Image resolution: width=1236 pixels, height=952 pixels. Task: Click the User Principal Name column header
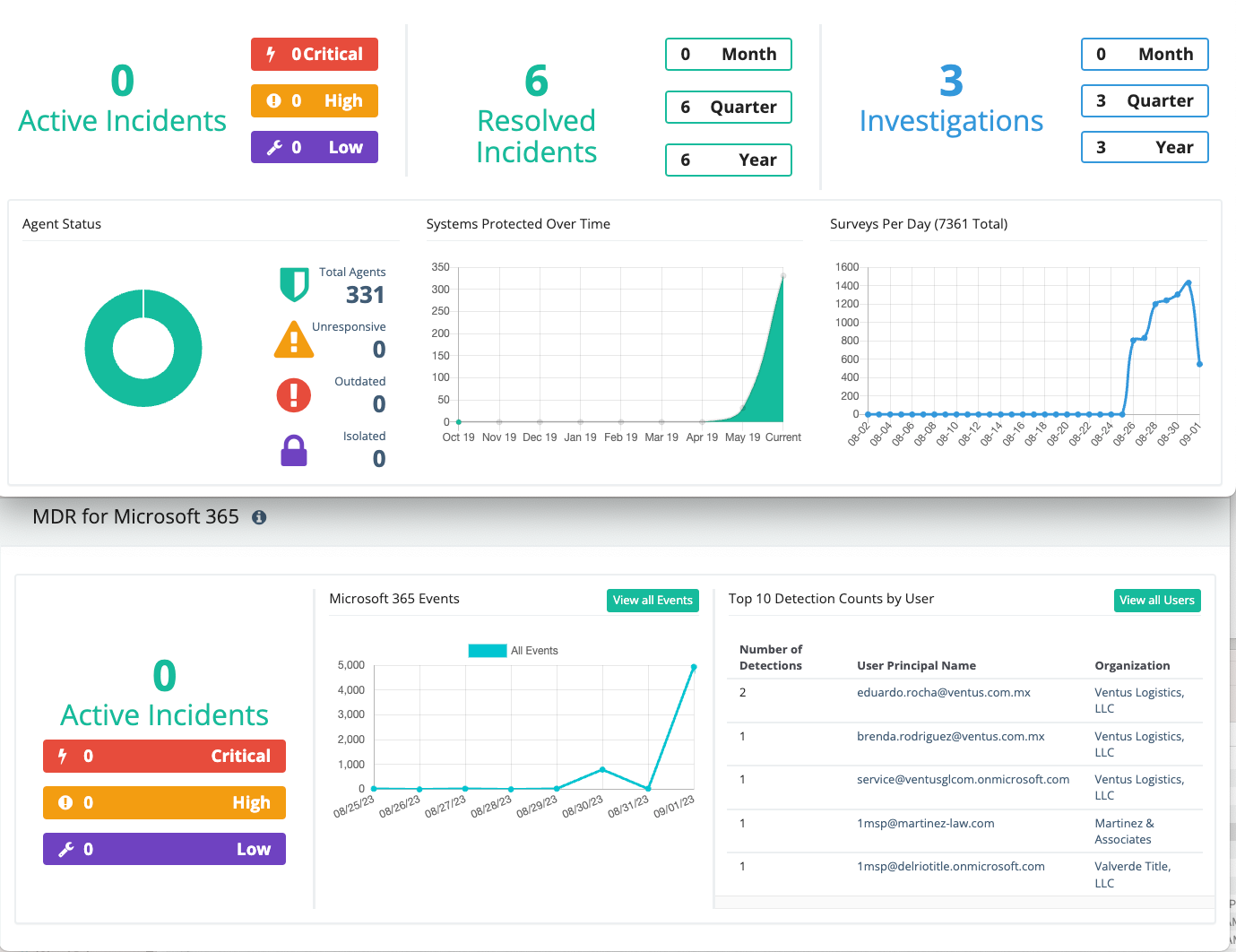coord(916,665)
